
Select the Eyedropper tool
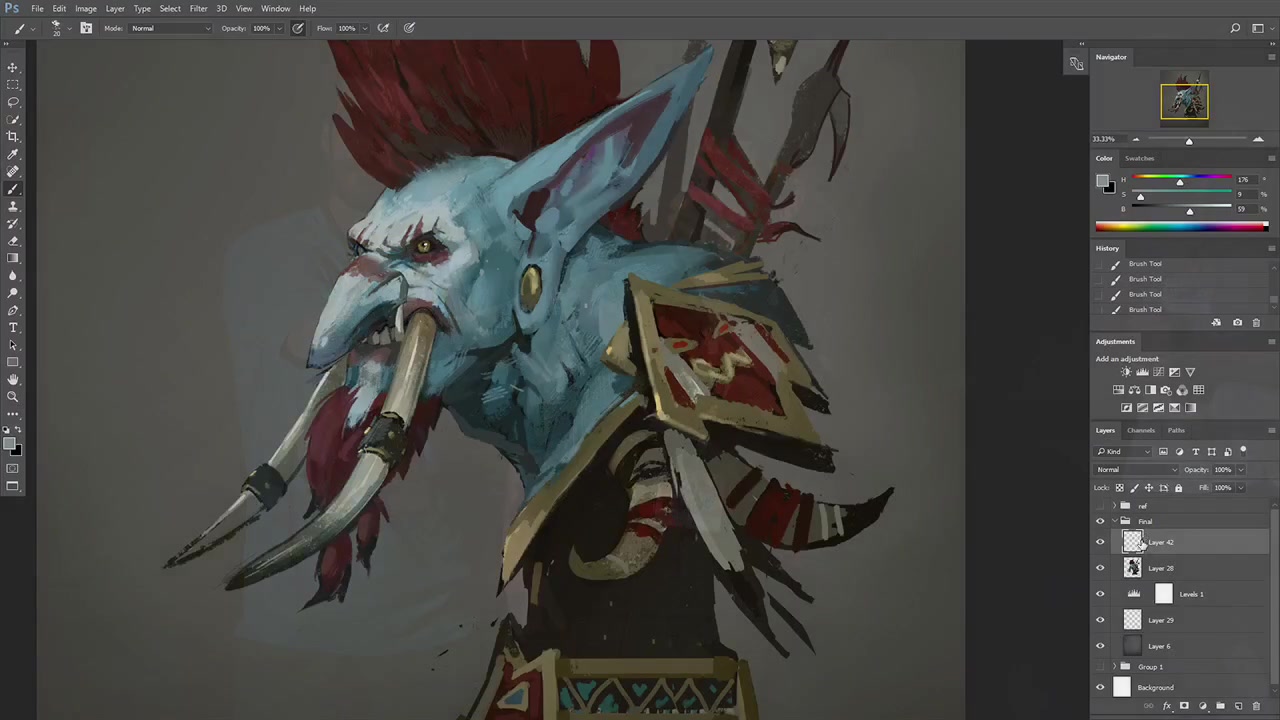[x=13, y=154]
